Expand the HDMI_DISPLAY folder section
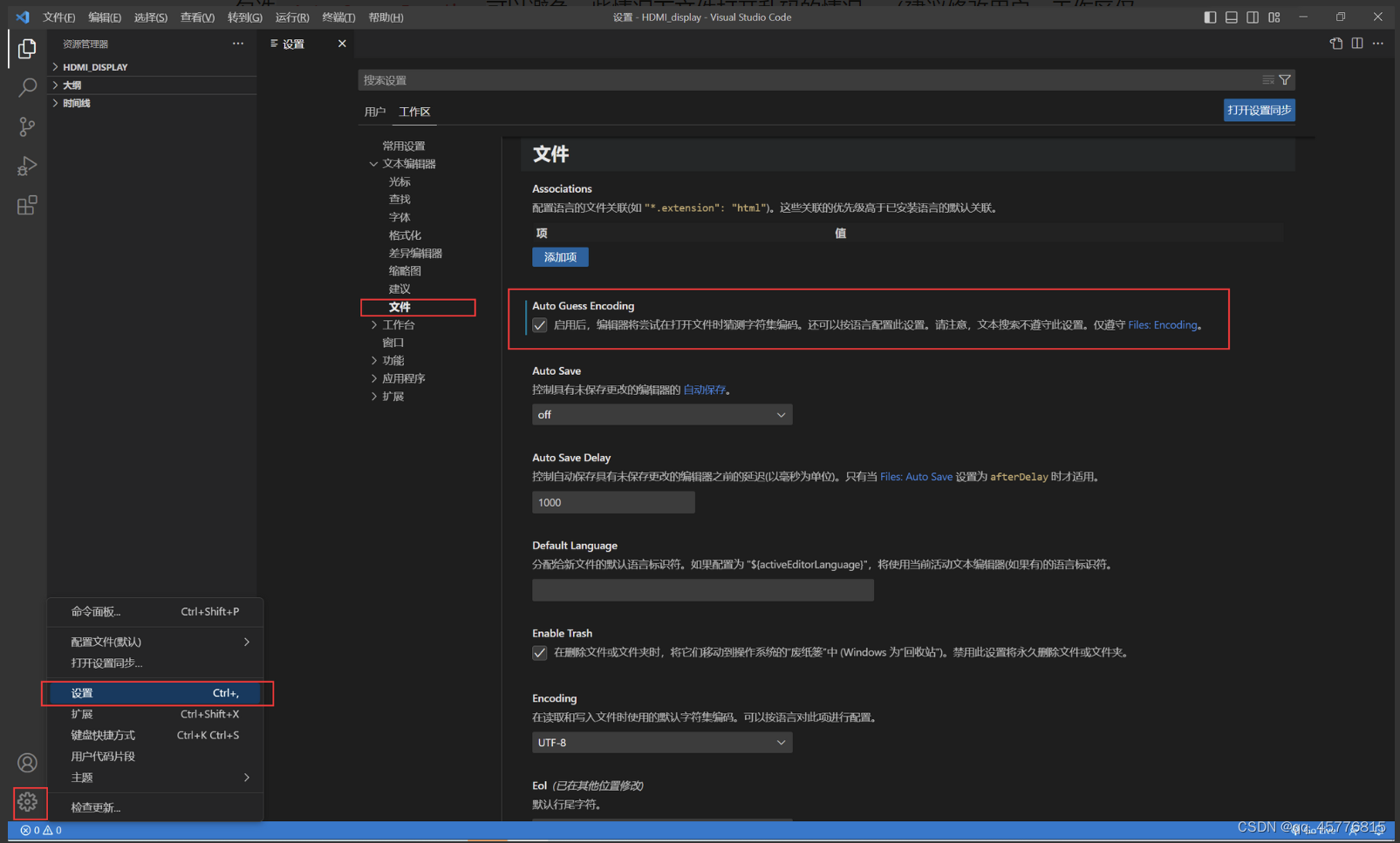This screenshot has height=843, width=1400. [152, 67]
